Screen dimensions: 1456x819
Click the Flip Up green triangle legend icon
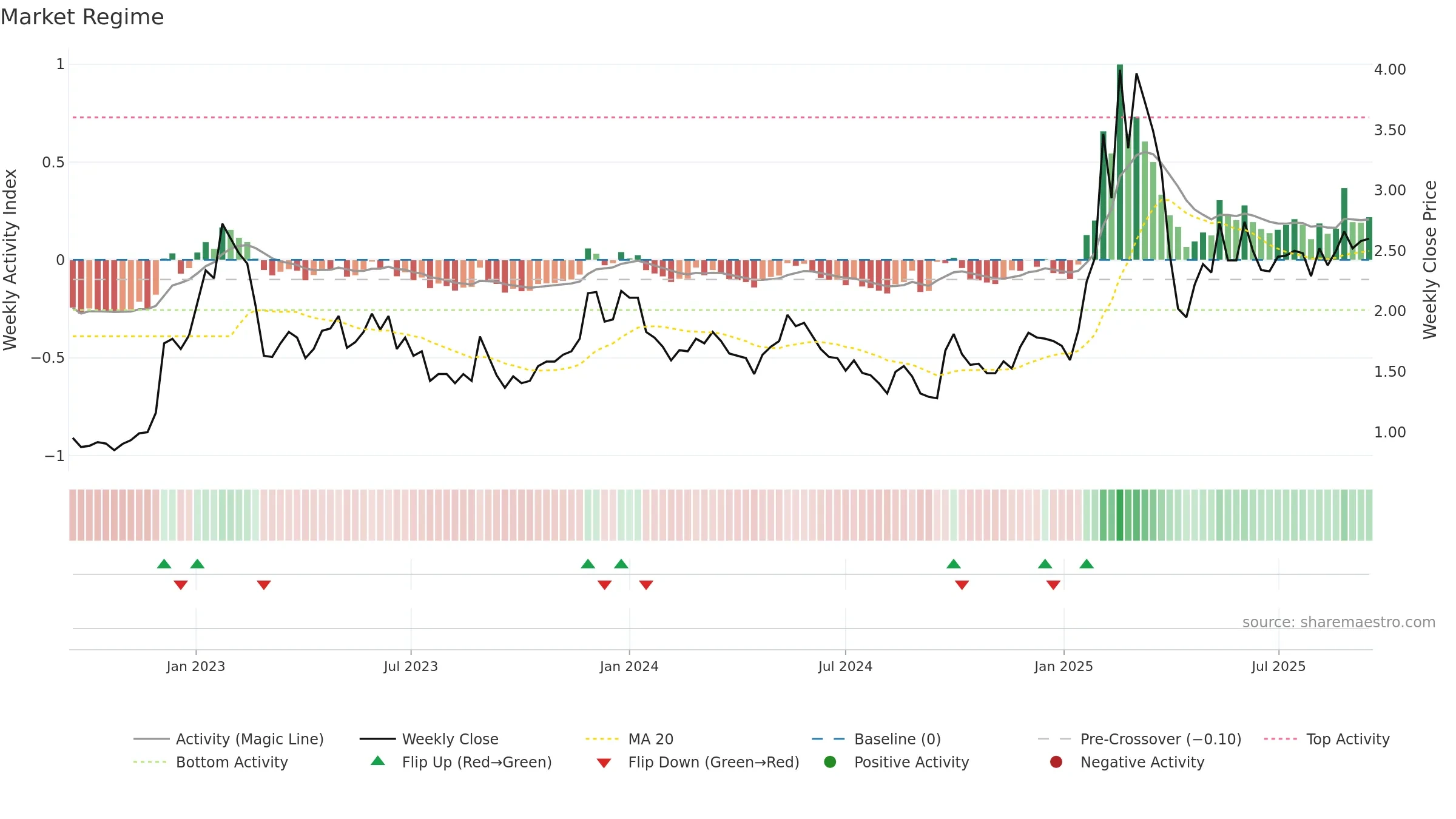378,761
